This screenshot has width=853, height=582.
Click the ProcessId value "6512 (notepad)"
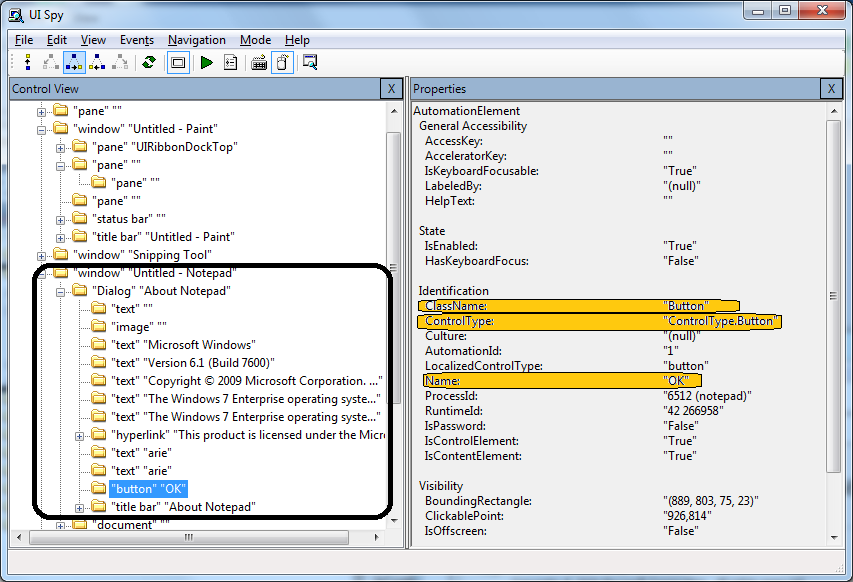pyautogui.click(x=707, y=395)
